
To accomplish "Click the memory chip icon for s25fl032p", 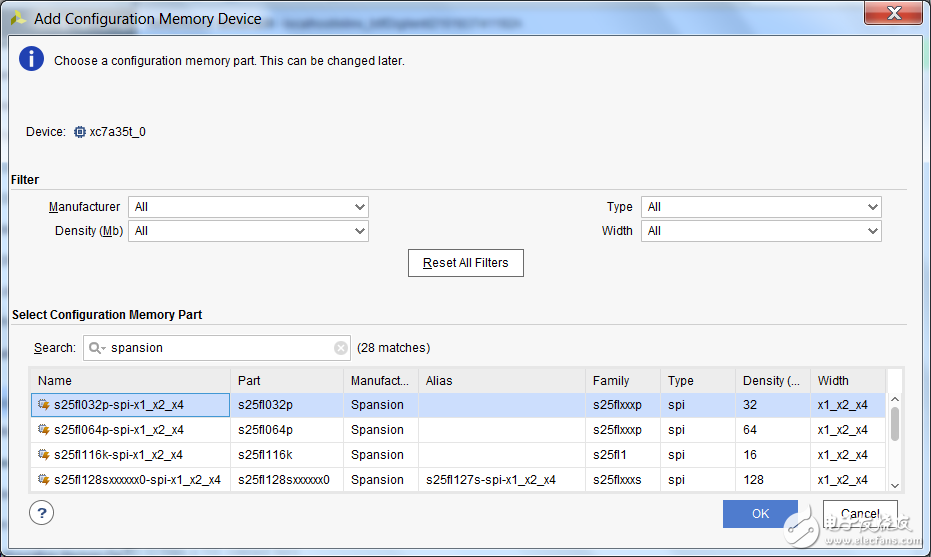I will [44, 405].
